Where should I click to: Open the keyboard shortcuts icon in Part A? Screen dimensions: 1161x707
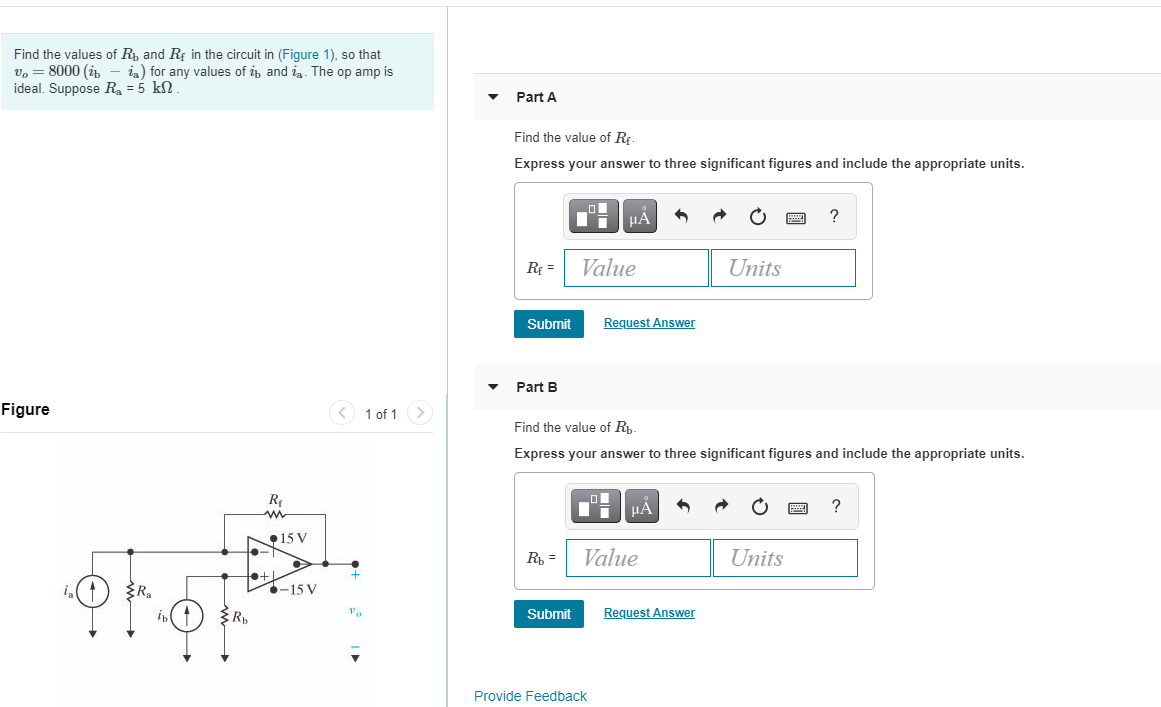pyautogui.click(x=796, y=217)
